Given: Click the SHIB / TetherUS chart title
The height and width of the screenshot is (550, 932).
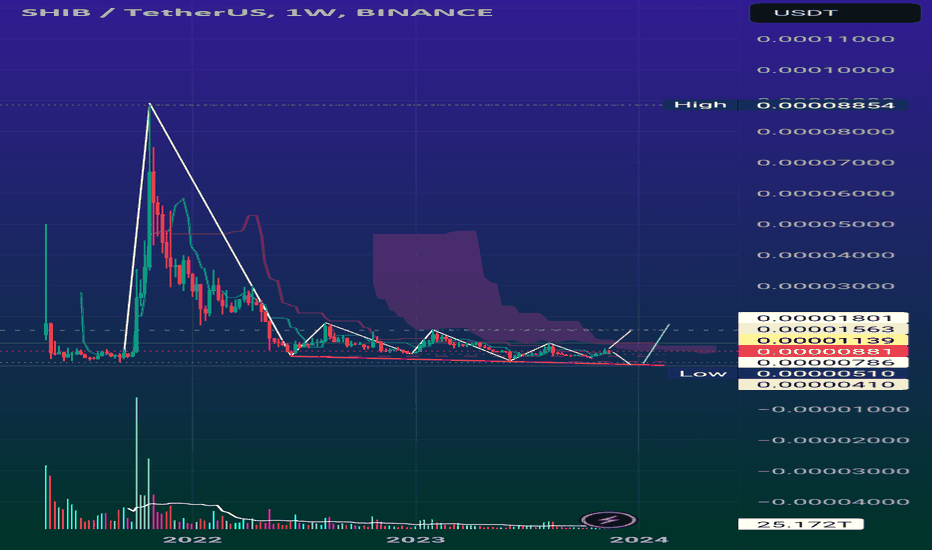Looking at the screenshot, I should (x=257, y=12).
